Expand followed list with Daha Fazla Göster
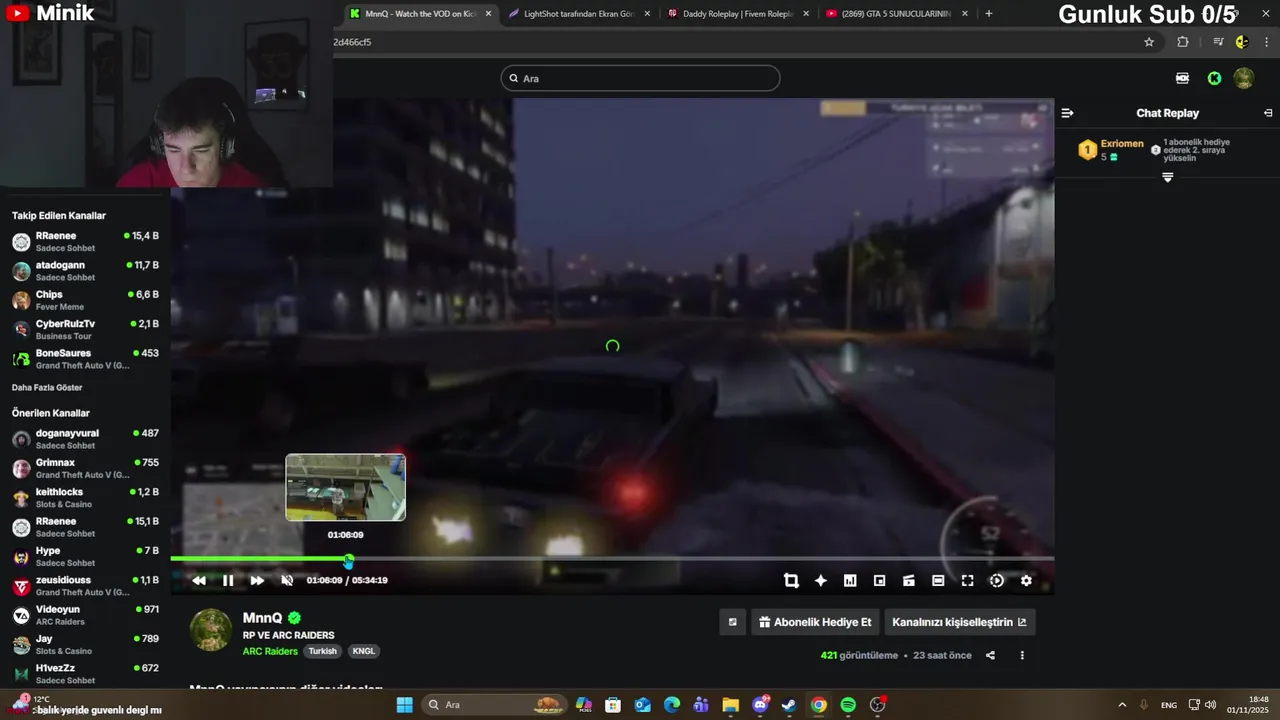Viewport: 1280px width, 720px height. [x=47, y=388]
